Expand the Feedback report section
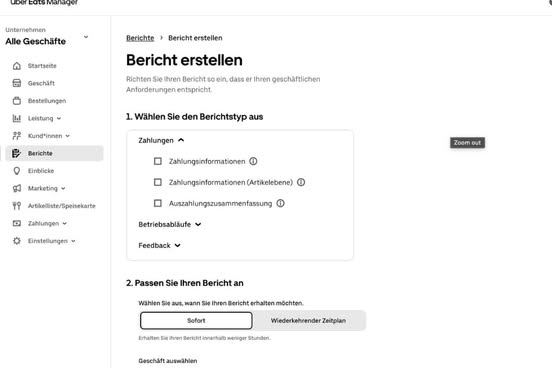Image resolution: width=552 pixels, height=368 pixels. point(159,245)
